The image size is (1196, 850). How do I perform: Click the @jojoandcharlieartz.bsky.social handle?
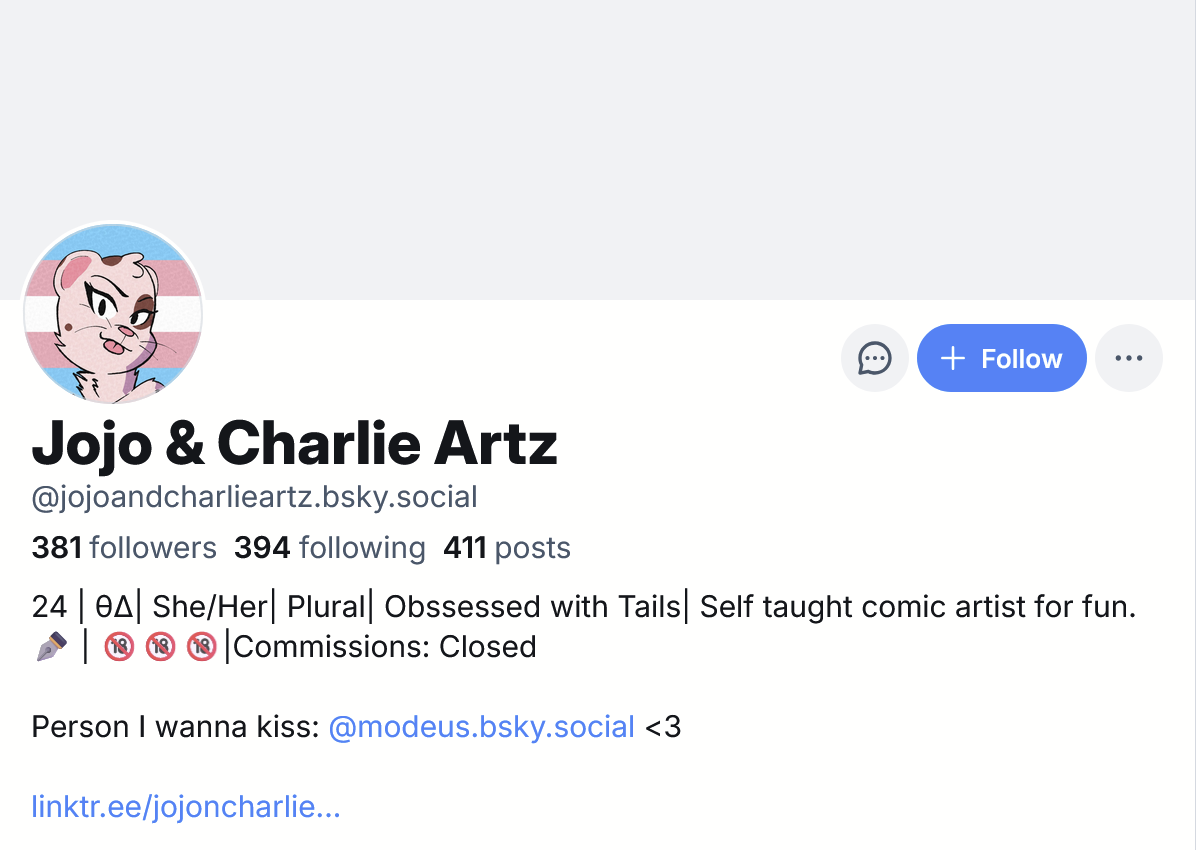[254, 496]
